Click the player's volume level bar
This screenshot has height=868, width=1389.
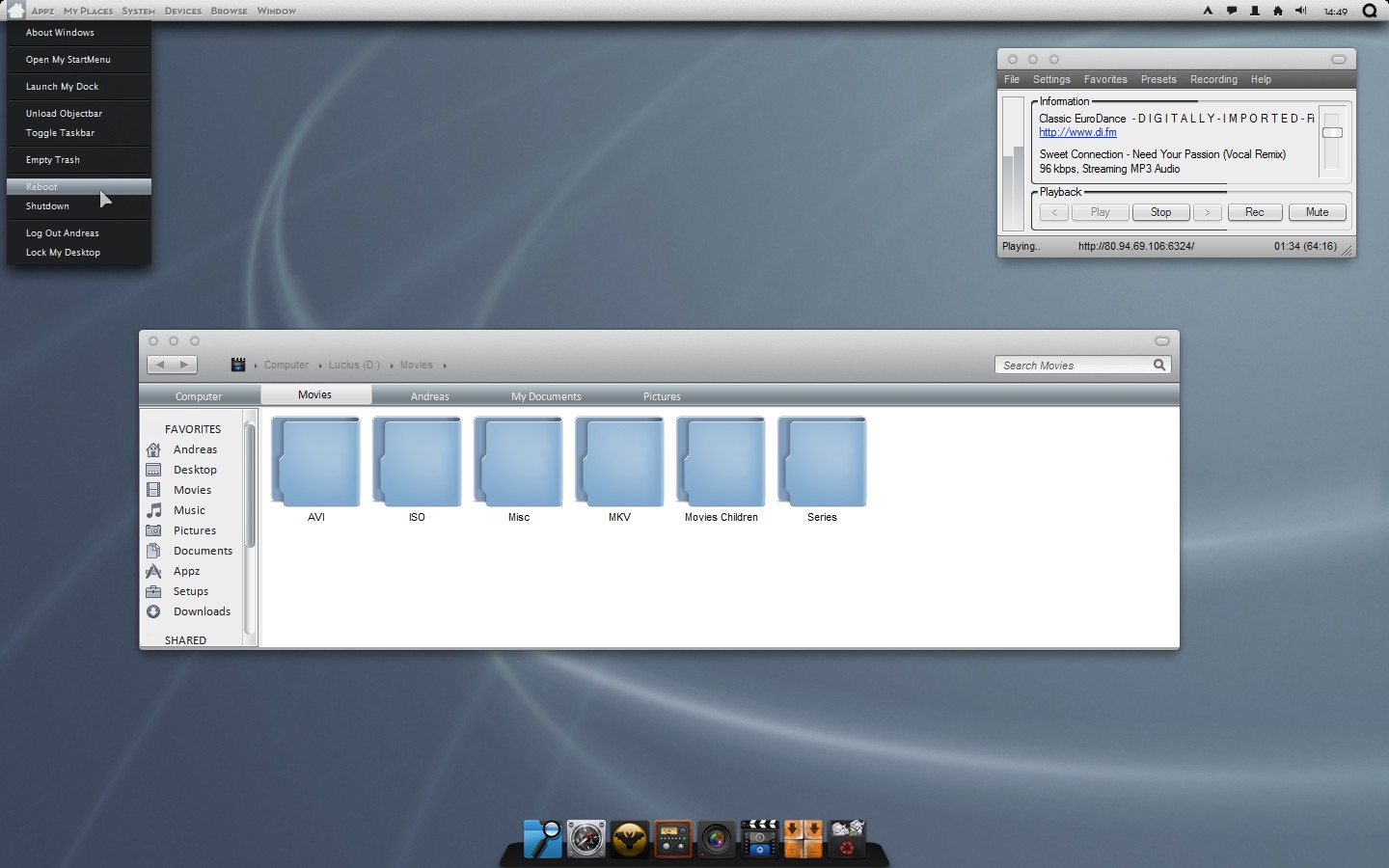point(1013,163)
